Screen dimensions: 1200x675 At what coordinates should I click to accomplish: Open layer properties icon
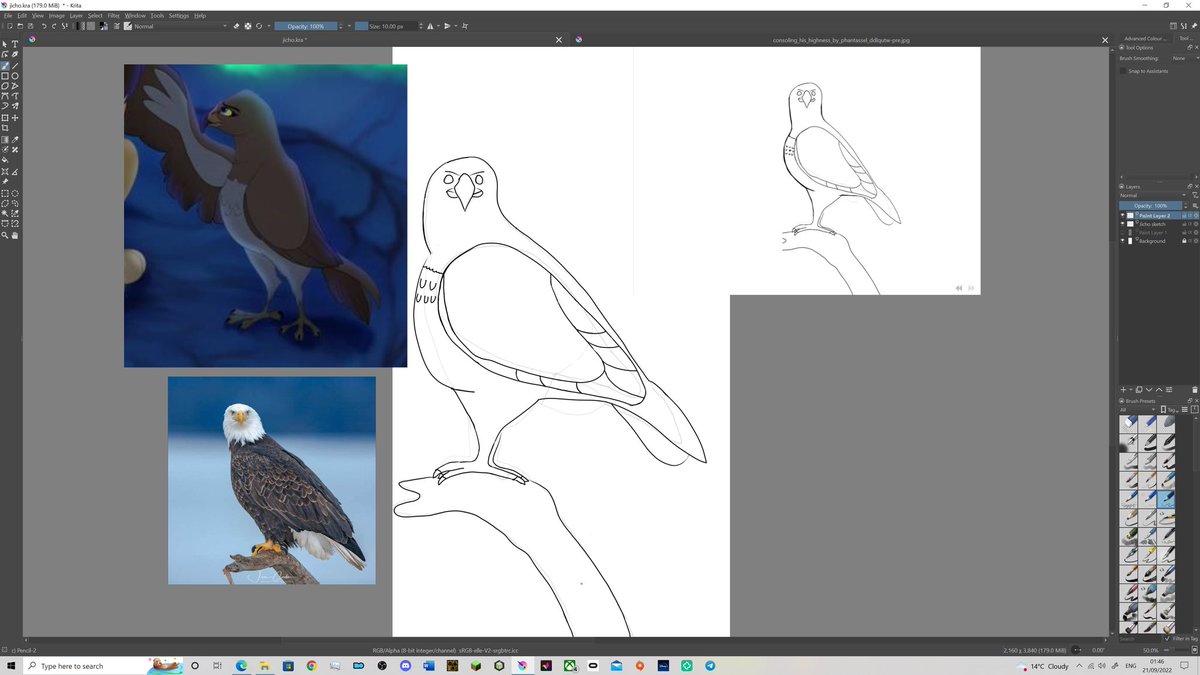point(1168,389)
